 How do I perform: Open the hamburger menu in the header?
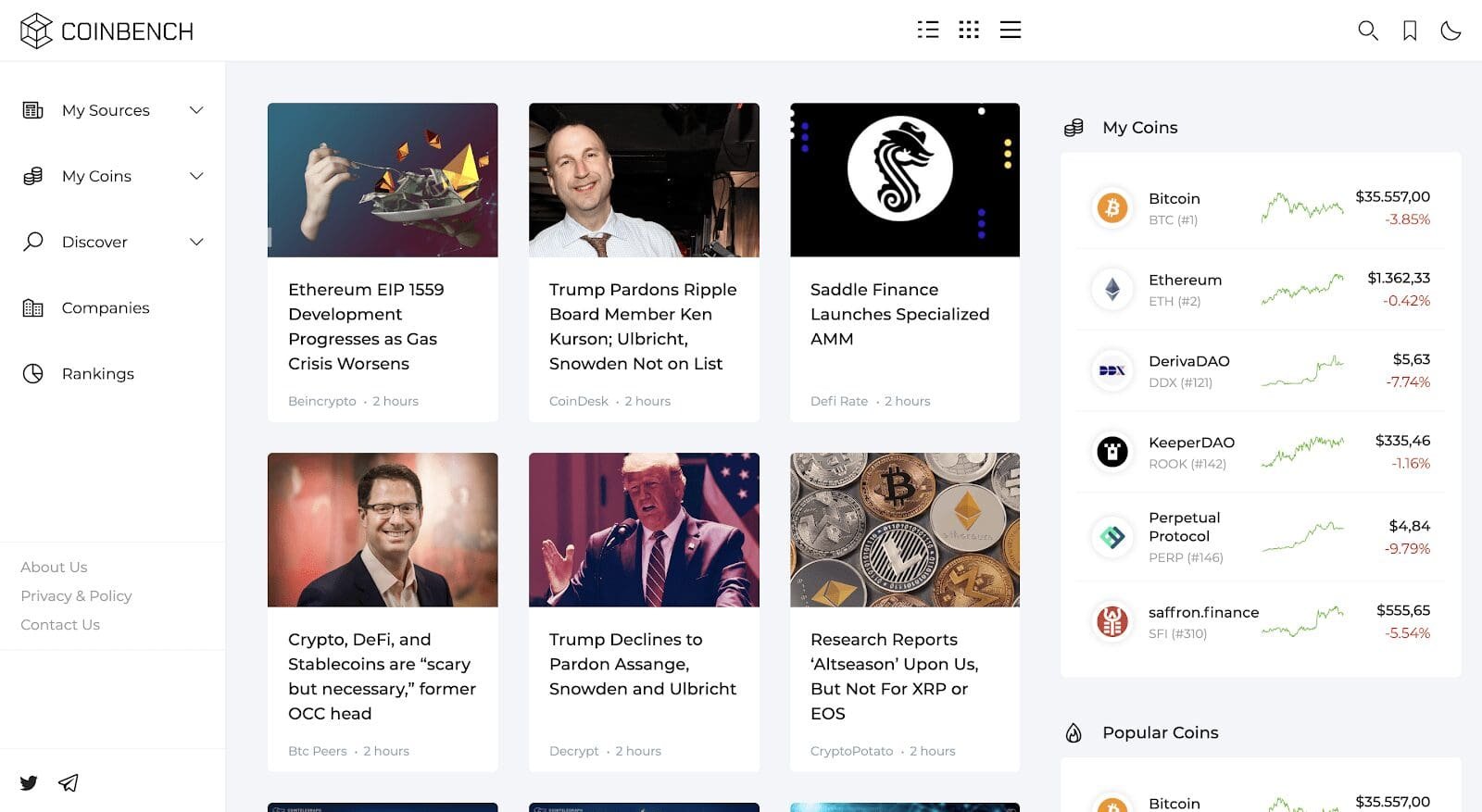1011,30
